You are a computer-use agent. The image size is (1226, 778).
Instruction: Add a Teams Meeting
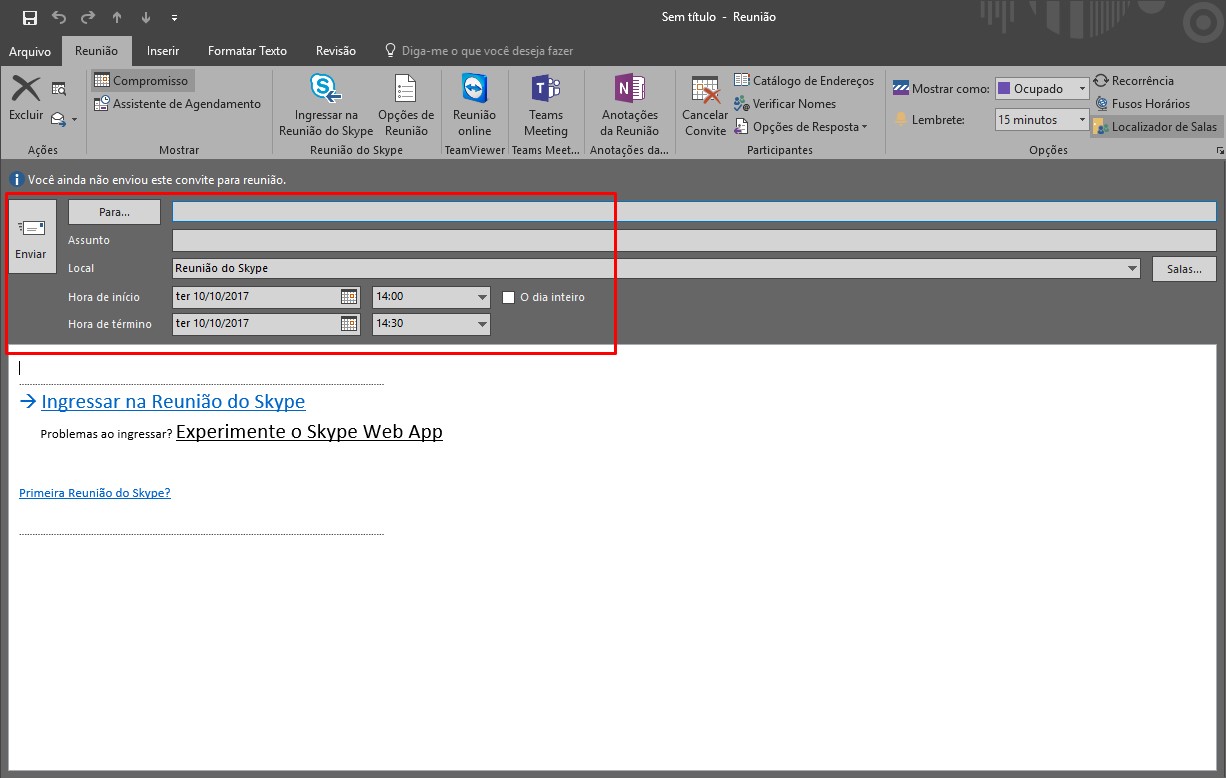(546, 106)
